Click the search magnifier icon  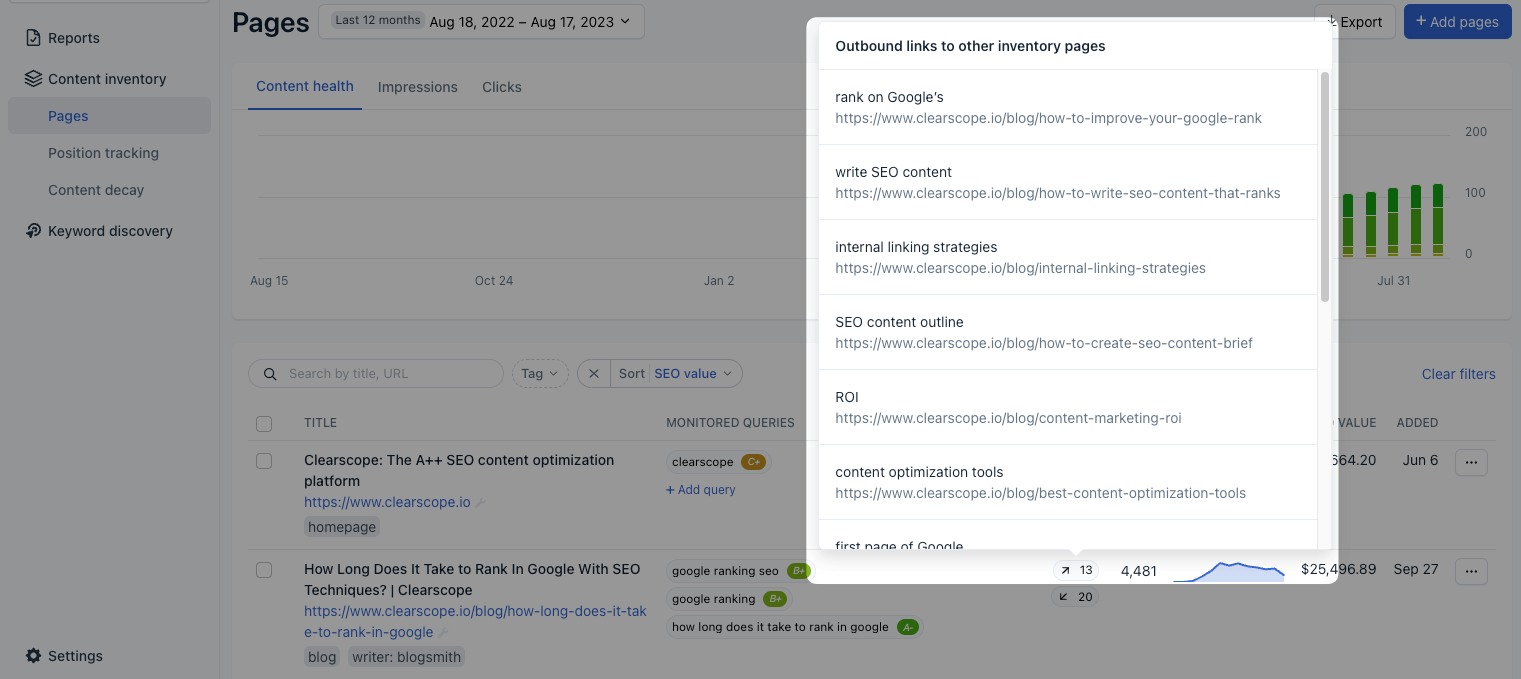pos(270,374)
